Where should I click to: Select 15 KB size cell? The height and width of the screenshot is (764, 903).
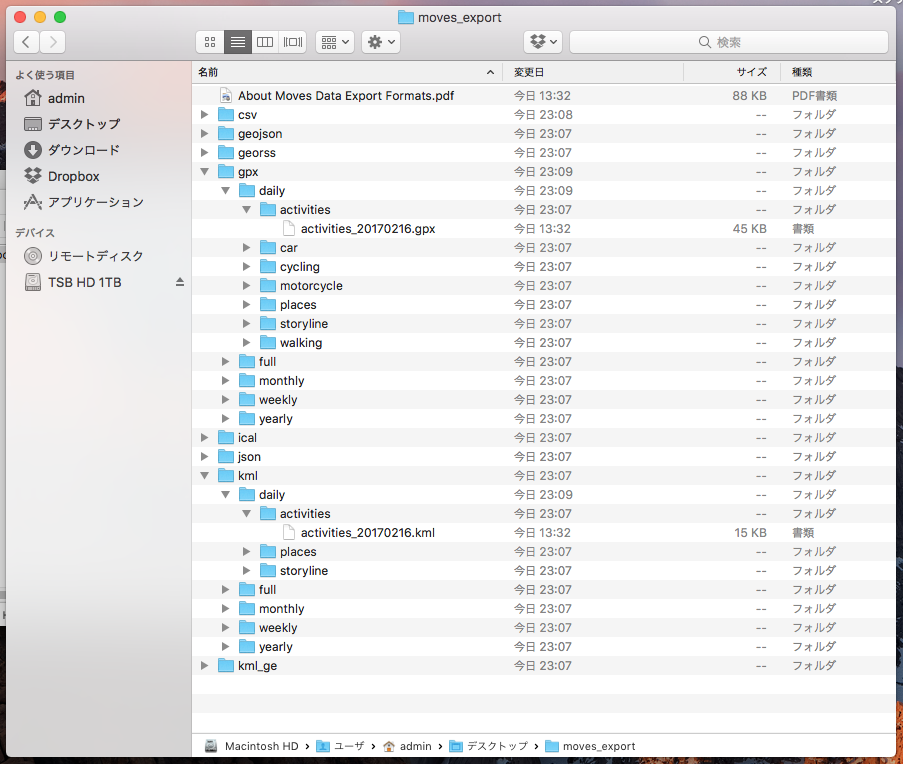pos(750,533)
